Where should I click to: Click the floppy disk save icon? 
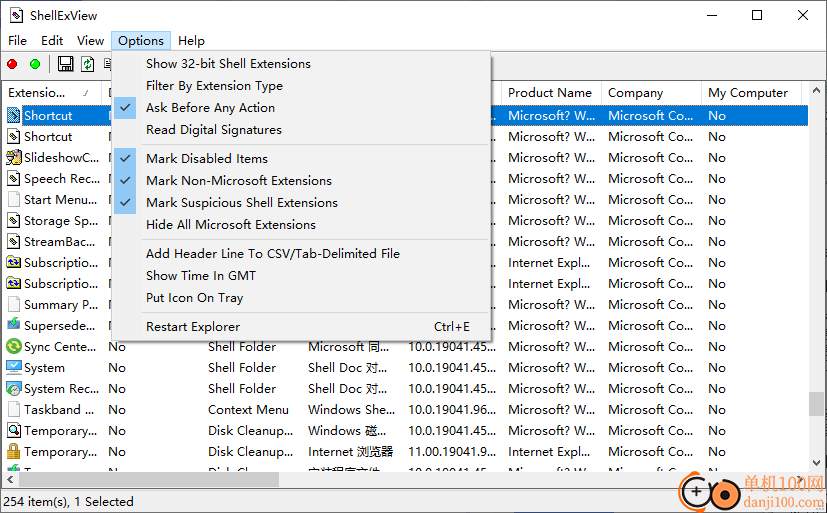(65, 64)
